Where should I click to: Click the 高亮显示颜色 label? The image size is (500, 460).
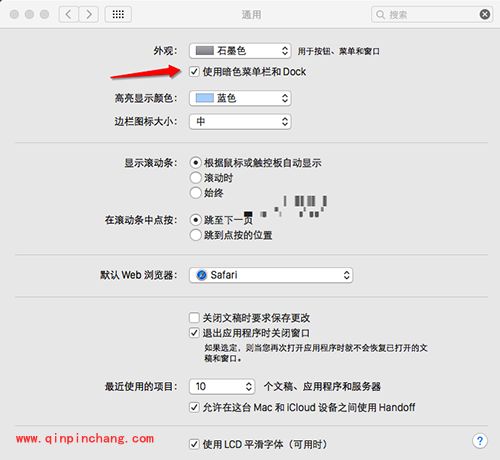[146, 98]
